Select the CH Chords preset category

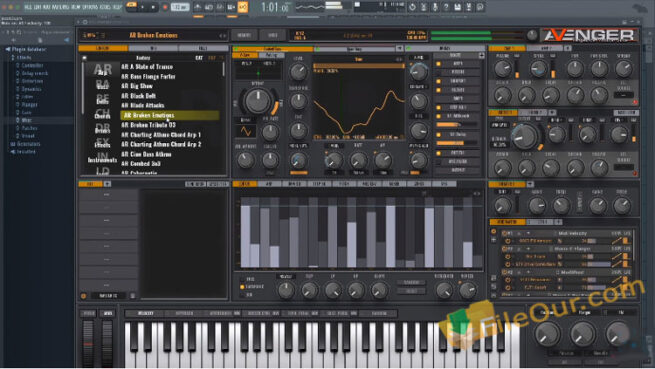tap(102, 114)
